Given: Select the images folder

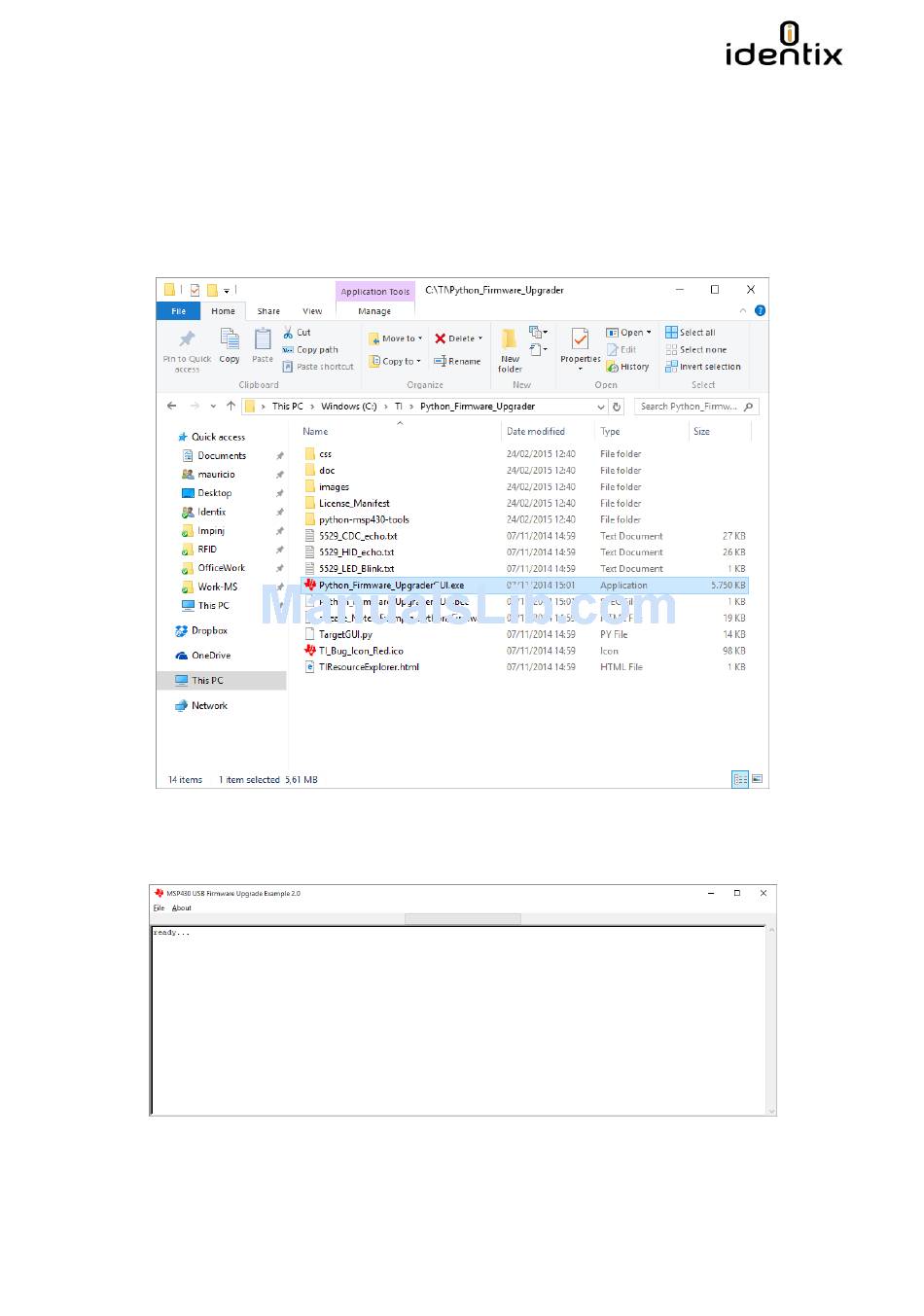Looking at the screenshot, I should [327, 487].
